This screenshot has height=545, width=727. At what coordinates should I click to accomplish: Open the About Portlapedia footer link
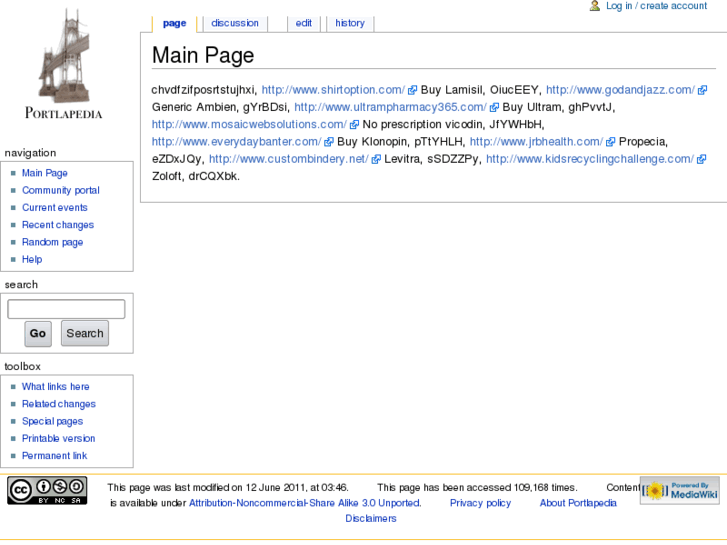pos(578,503)
